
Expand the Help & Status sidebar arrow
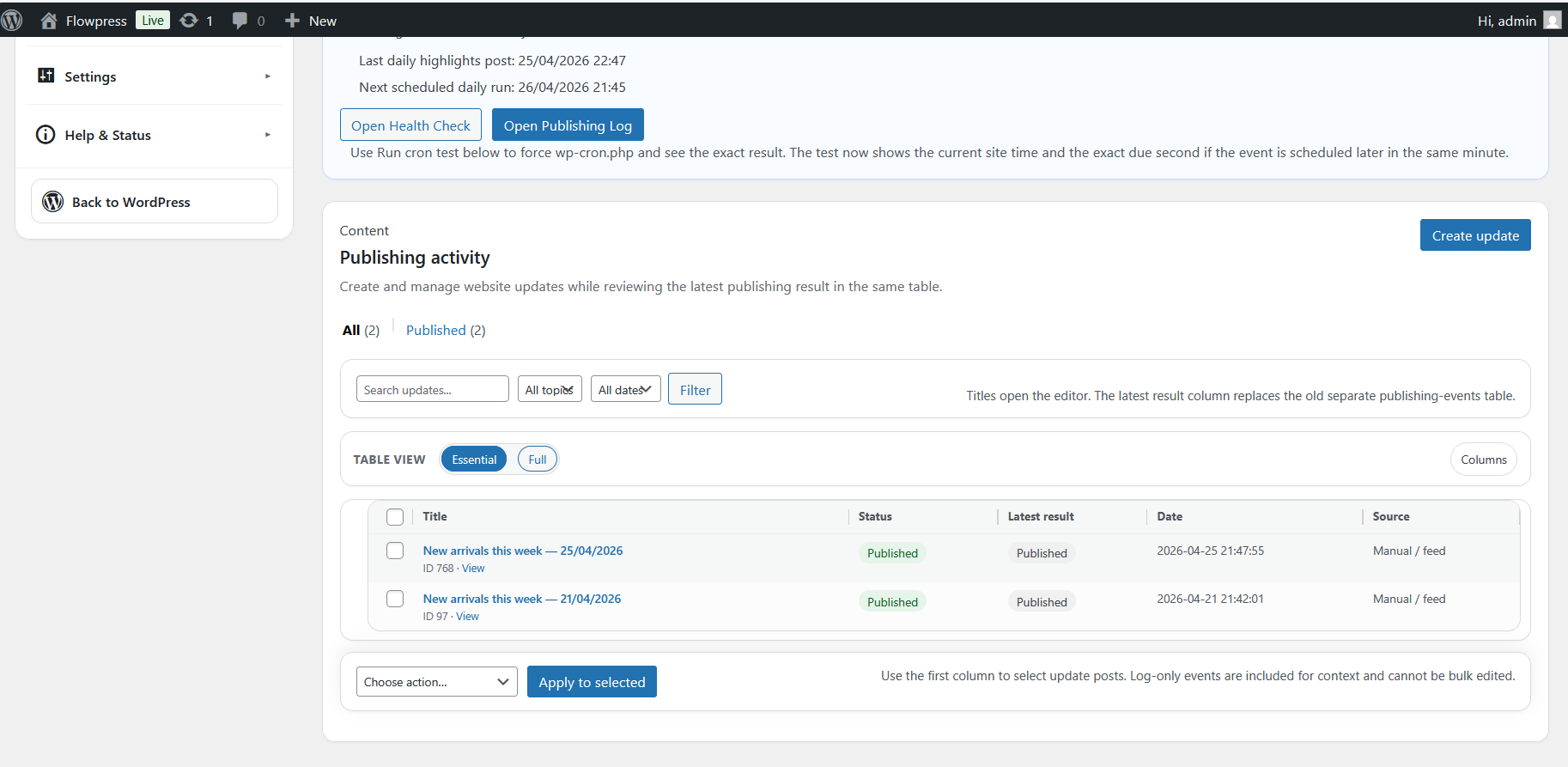pos(268,135)
